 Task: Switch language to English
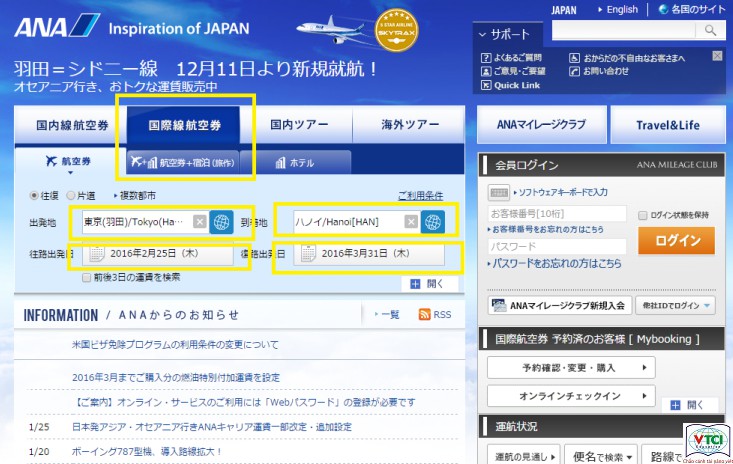point(621,10)
